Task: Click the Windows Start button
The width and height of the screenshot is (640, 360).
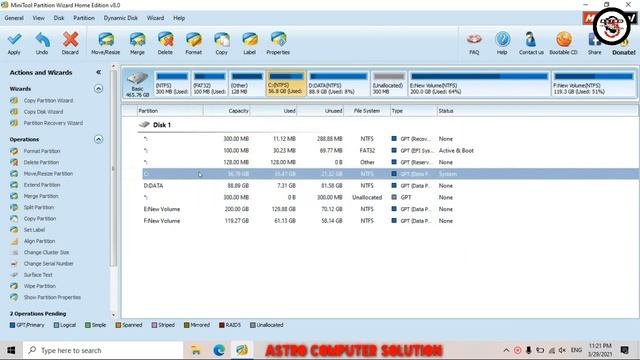Action: pos(11,350)
